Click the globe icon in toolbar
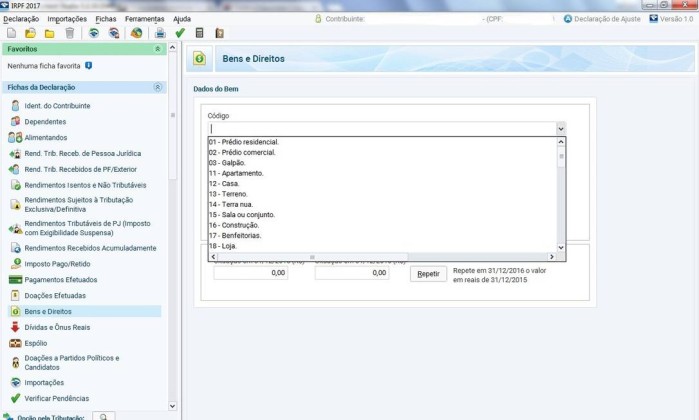Image resolution: width=699 pixels, height=420 pixels. 137,33
